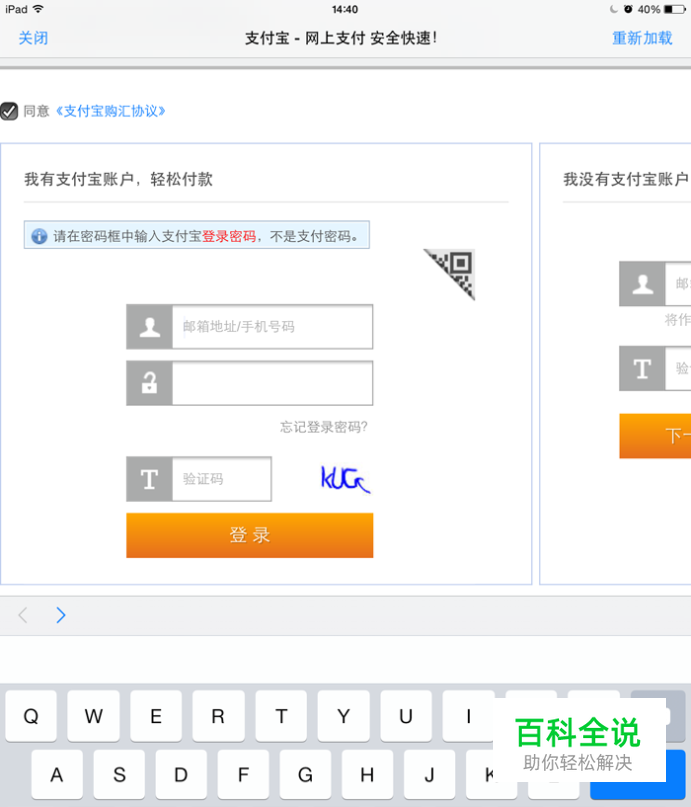The height and width of the screenshot is (807, 691).
Task: Tap the G key on the keyboard
Action: tap(305, 775)
